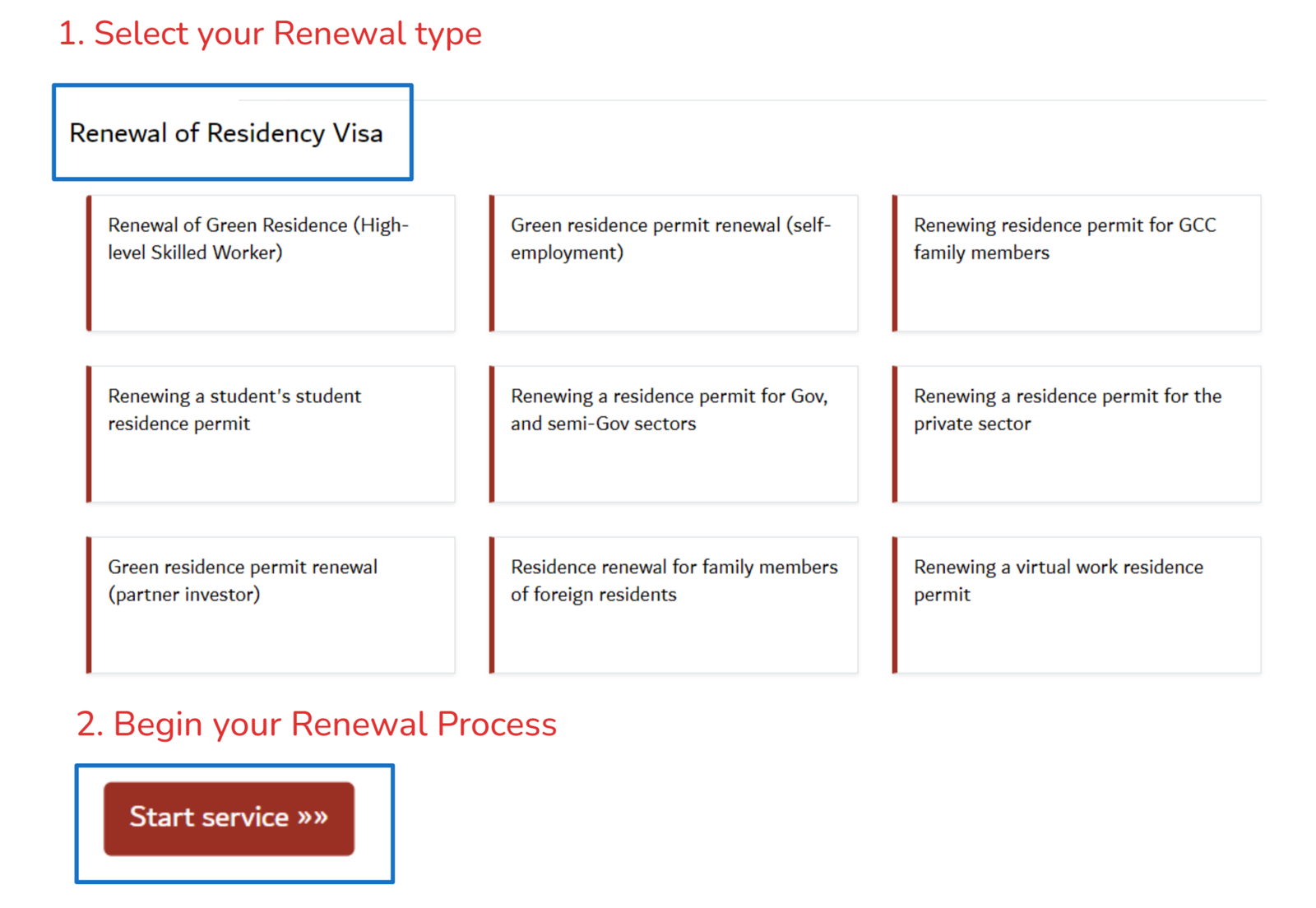1316x908 pixels.
Task: Select Renewal of Green Residence (High-level Skilled Worker)
Action: point(271,263)
